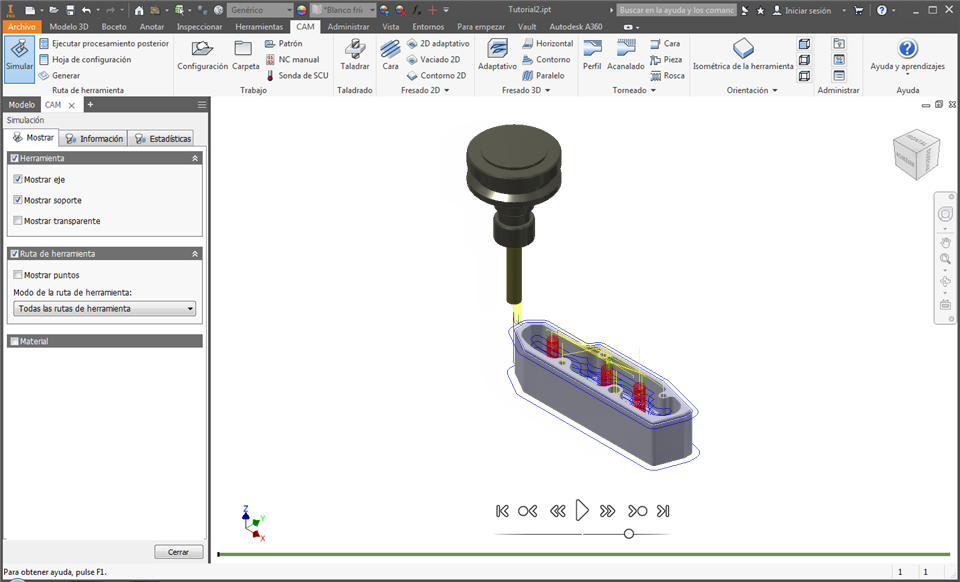Open Configuración job setup

(202, 55)
